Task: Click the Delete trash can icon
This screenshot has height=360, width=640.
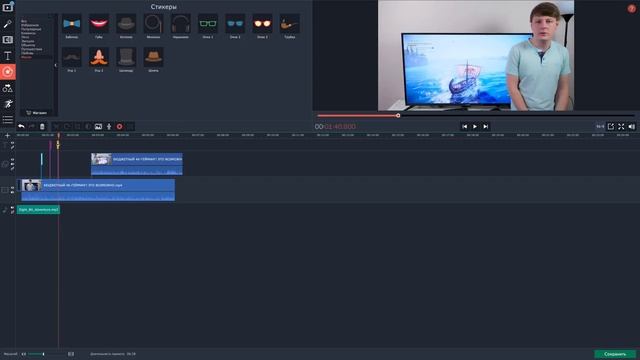Action: coord(42,127)
